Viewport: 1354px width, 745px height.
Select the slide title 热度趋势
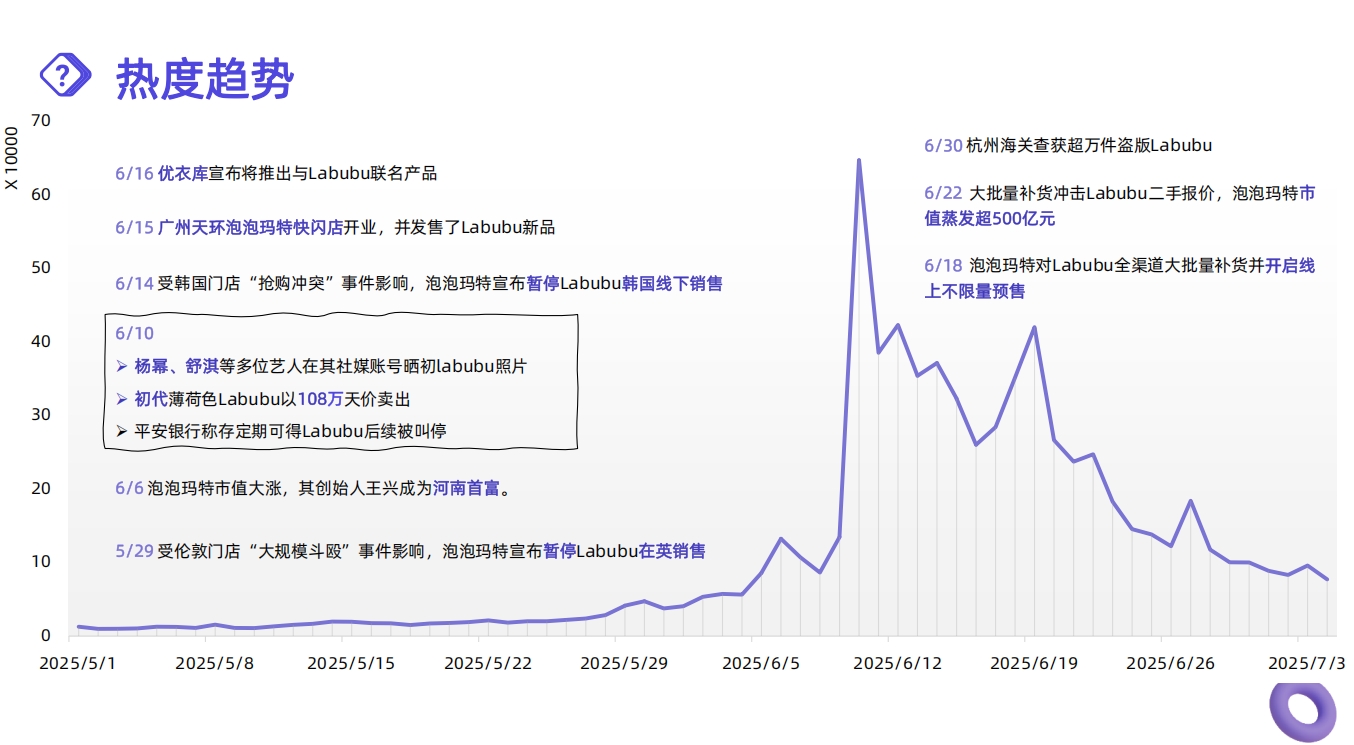(205, 78)
